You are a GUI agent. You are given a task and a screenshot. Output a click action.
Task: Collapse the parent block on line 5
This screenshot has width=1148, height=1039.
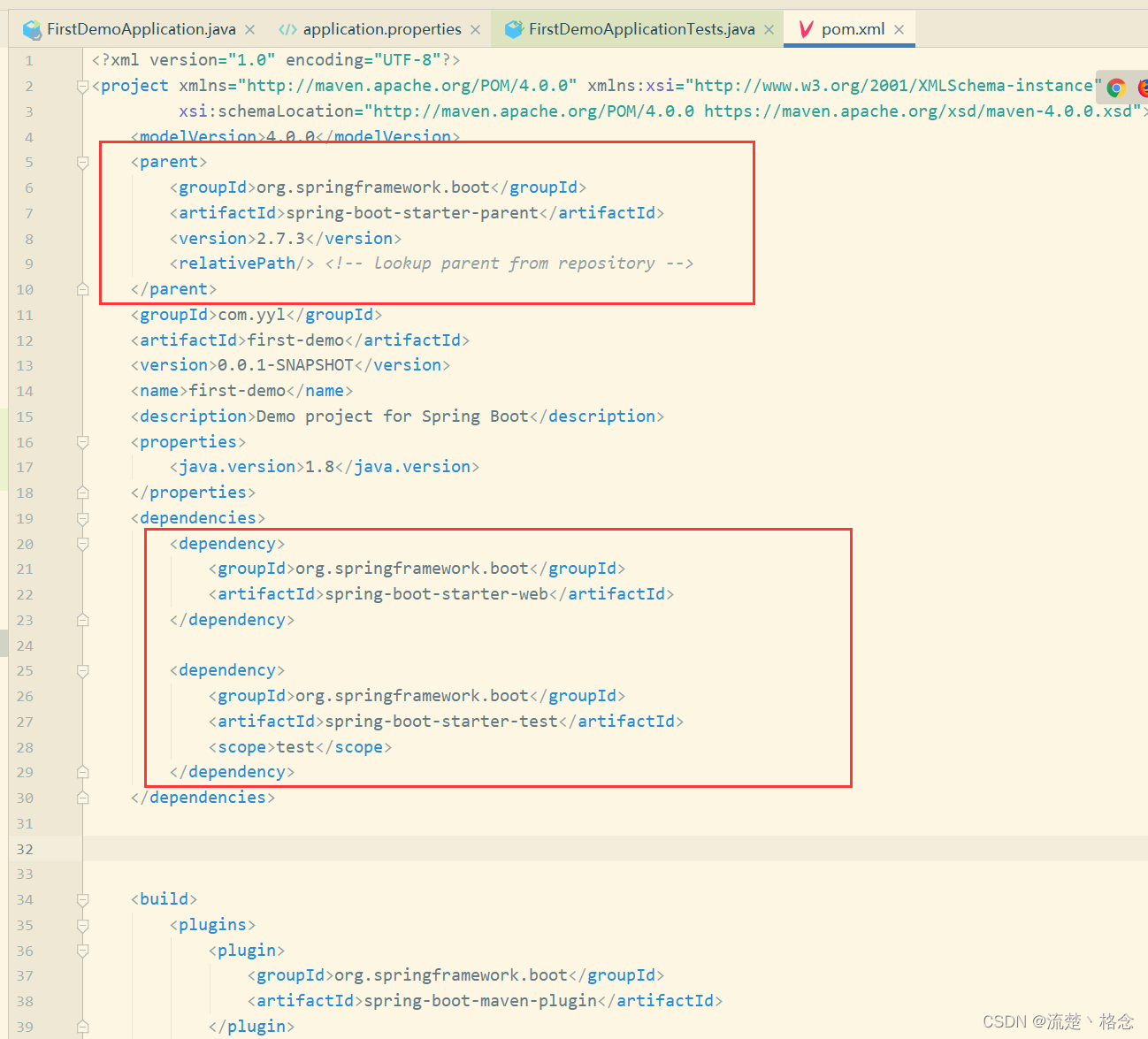82,163
